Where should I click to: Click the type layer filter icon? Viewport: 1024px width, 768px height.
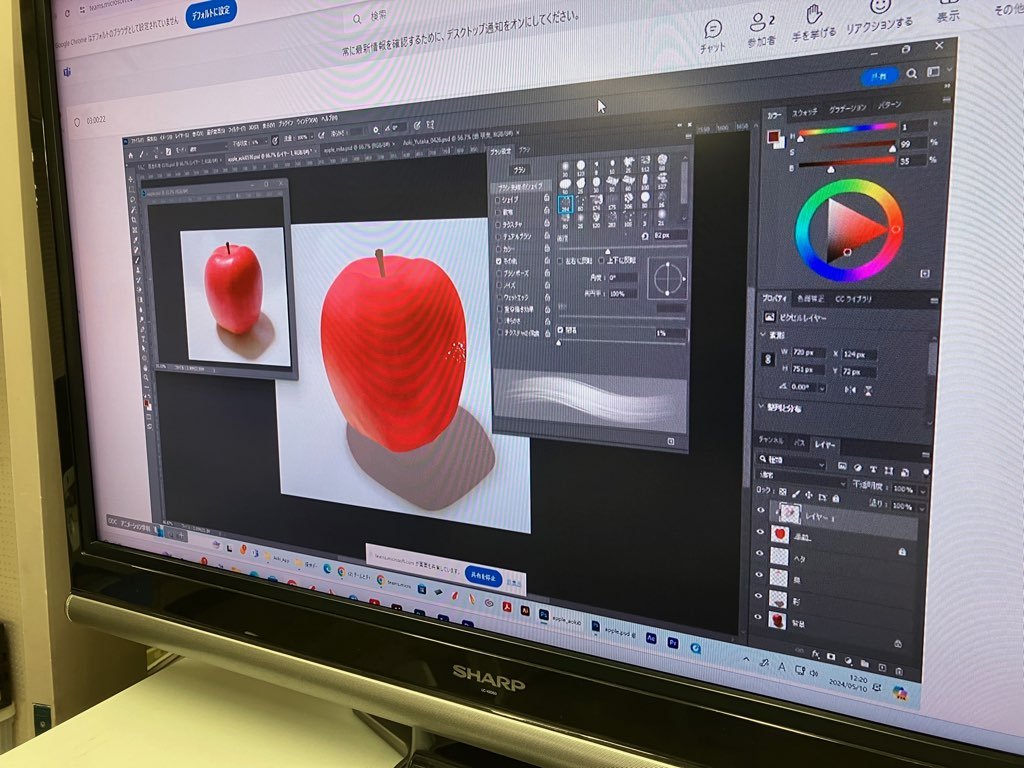click(x=873, y=469)
